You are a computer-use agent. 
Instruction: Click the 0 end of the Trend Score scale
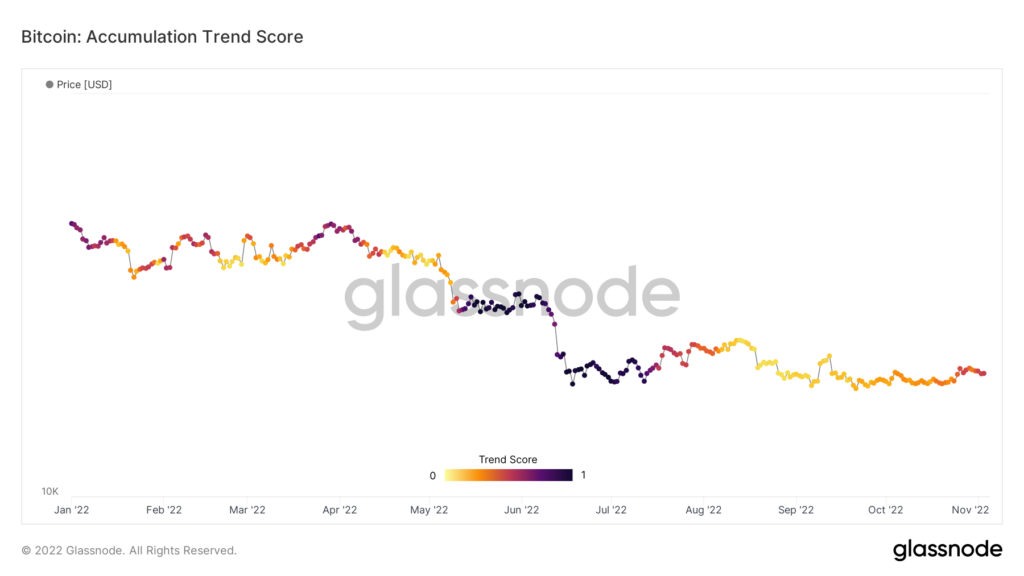433,476
